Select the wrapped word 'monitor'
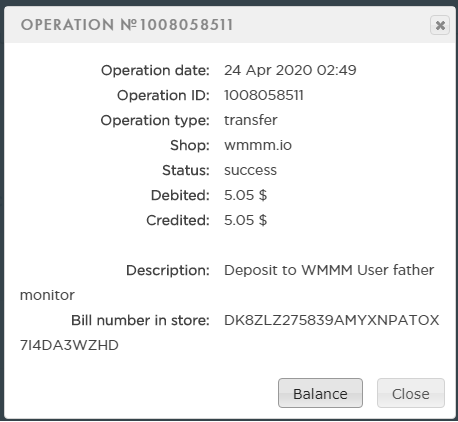The height and width of the screenshot is (422, 458). point(47,295)
